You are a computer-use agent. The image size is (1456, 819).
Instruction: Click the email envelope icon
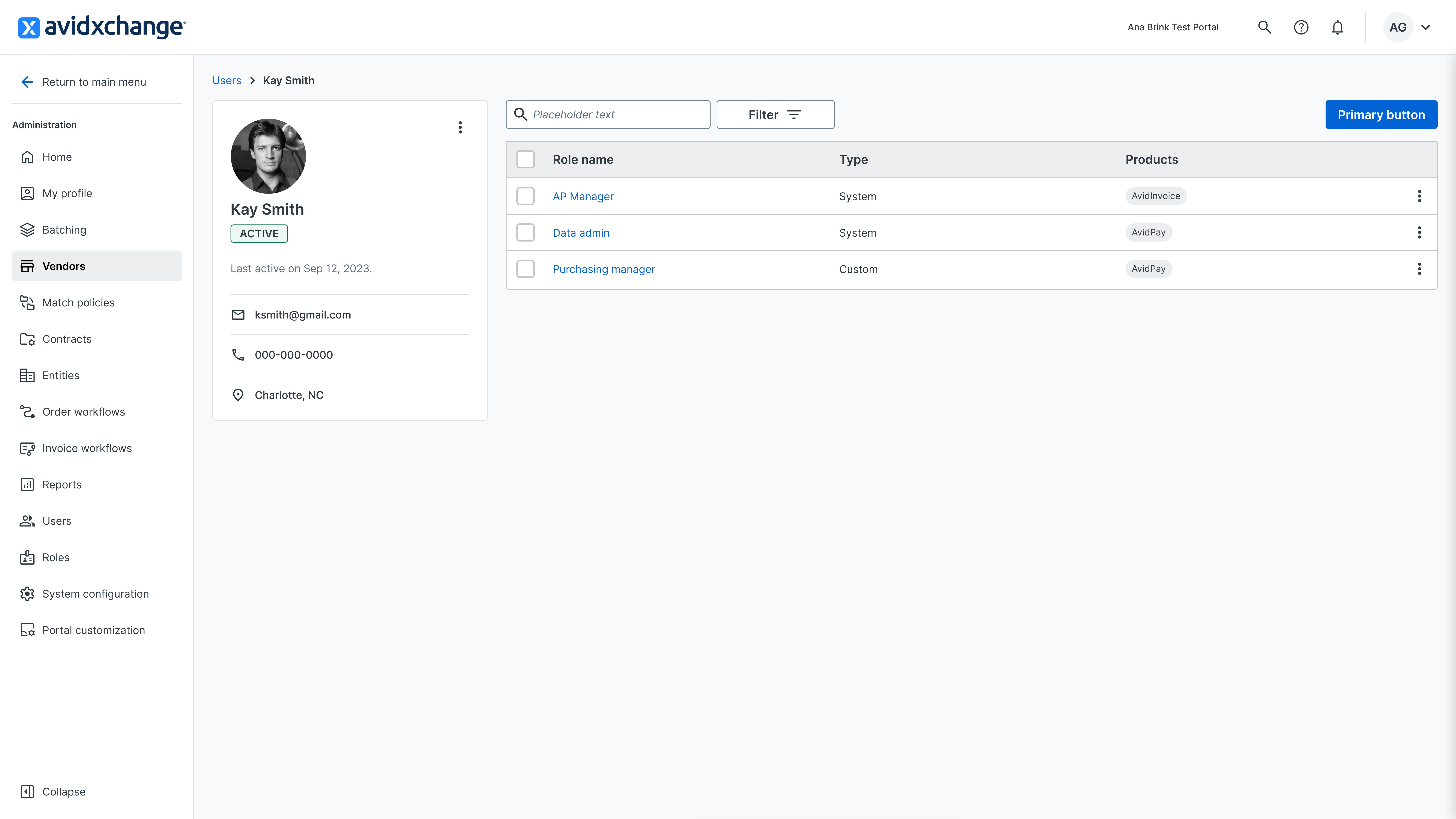point(238,315)
